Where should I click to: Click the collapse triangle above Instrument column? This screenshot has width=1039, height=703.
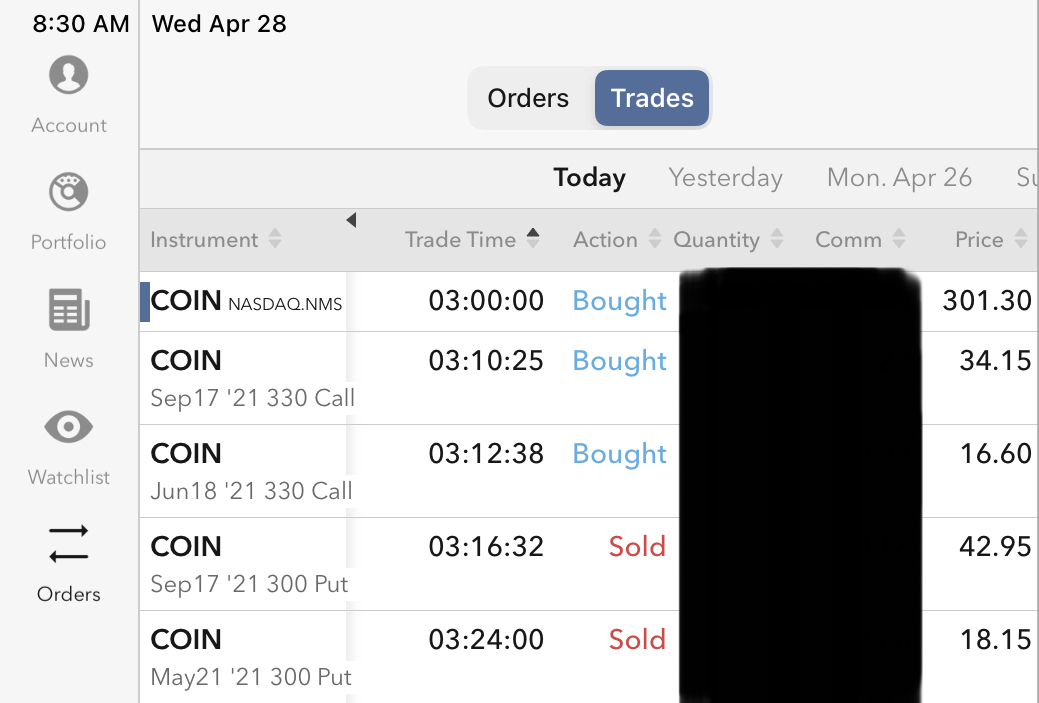[351, 220]
